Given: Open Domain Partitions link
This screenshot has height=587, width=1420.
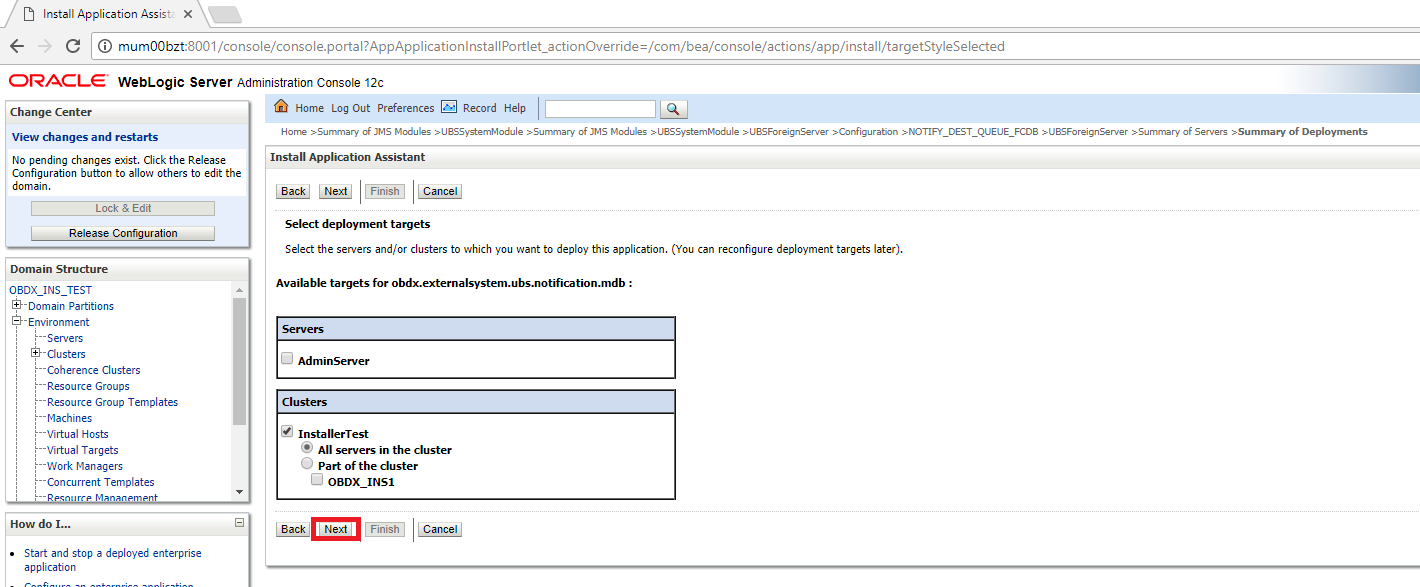Looking at the screenshot, I should (71, 306).
